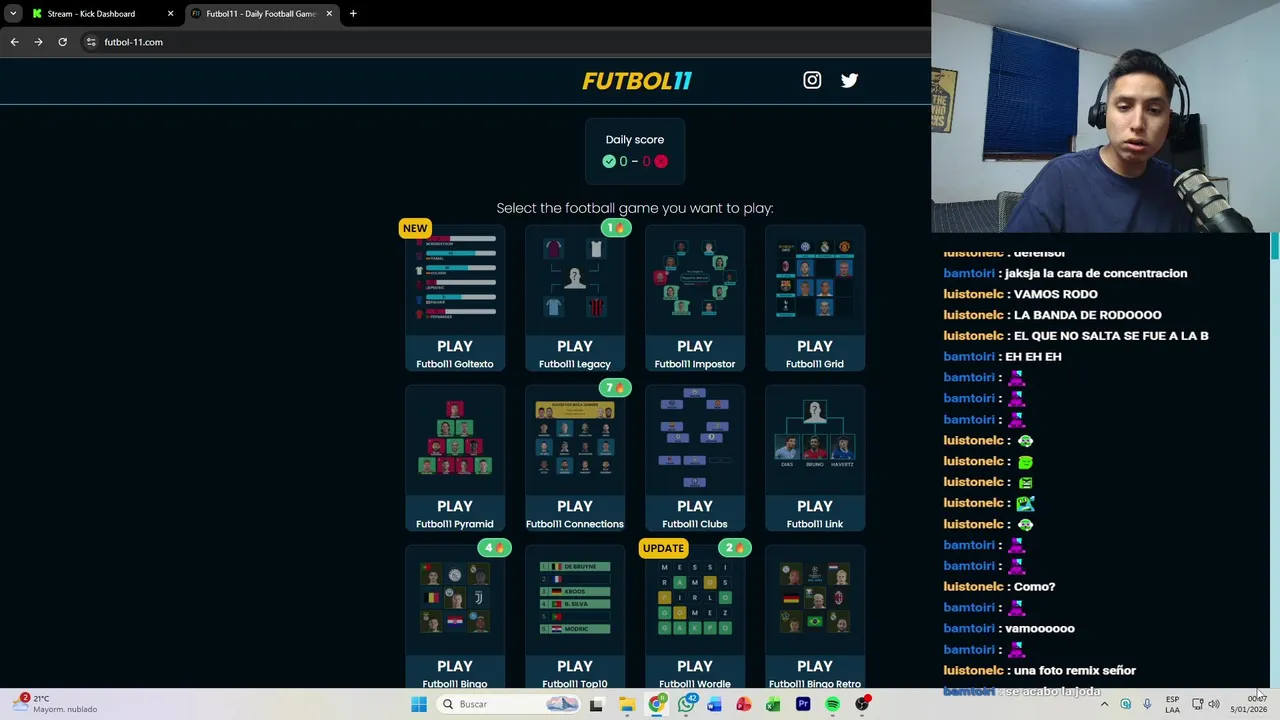Open the volume control in system tray

[1214, 704]
